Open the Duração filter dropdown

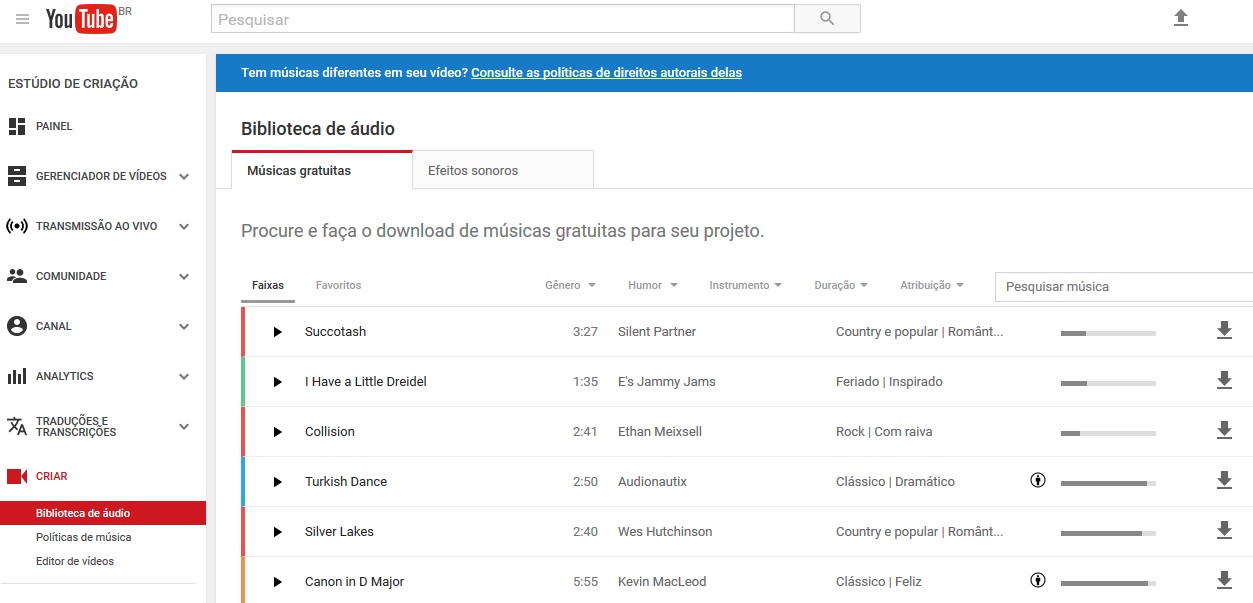(840, 285)
